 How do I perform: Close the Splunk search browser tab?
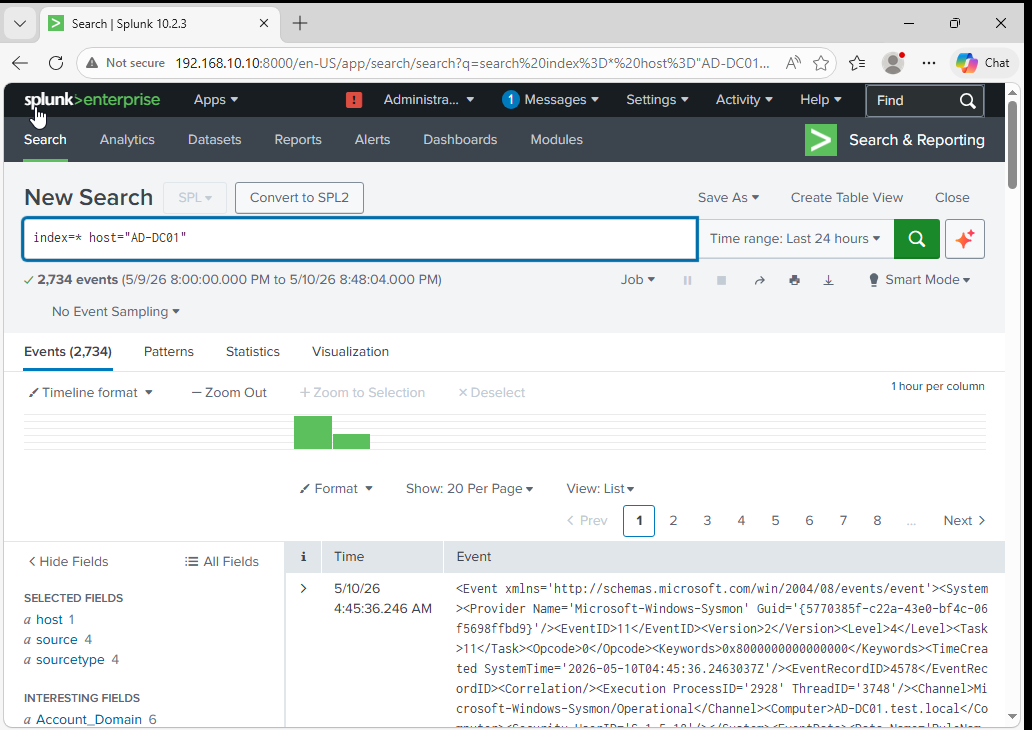(x=264, y=24)
